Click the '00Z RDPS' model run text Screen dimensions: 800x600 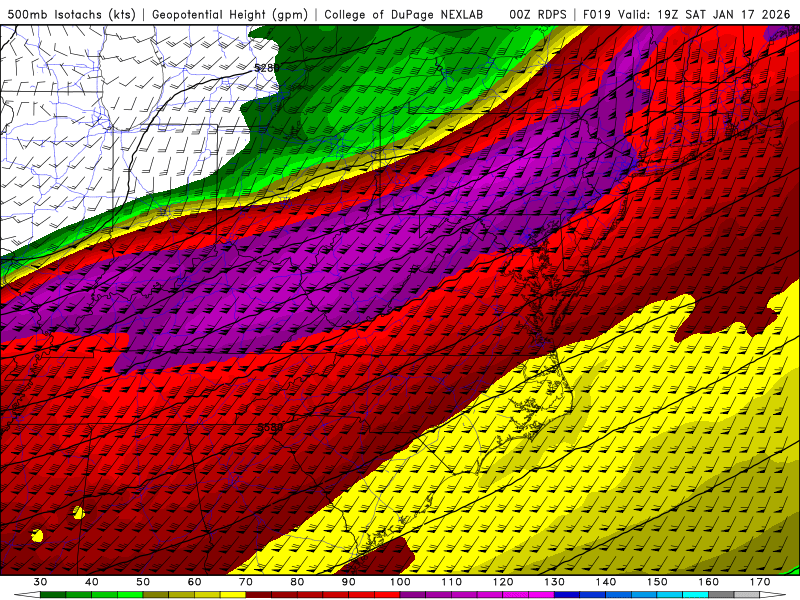click(538, 14)
